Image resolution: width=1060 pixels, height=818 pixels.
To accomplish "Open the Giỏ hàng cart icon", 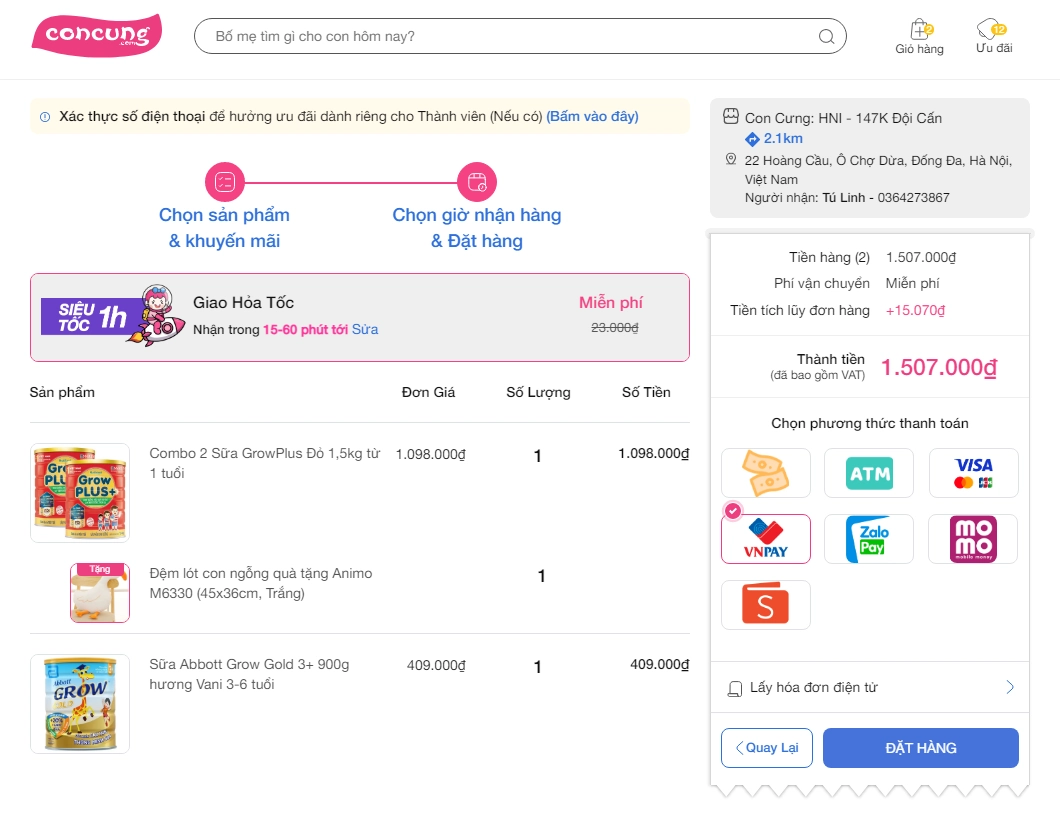I will (919, 31).
